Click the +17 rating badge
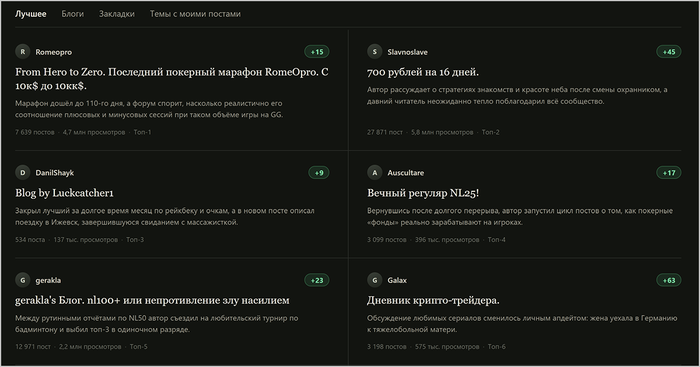The width and height of the screenshot is (700, 367). 669,173
